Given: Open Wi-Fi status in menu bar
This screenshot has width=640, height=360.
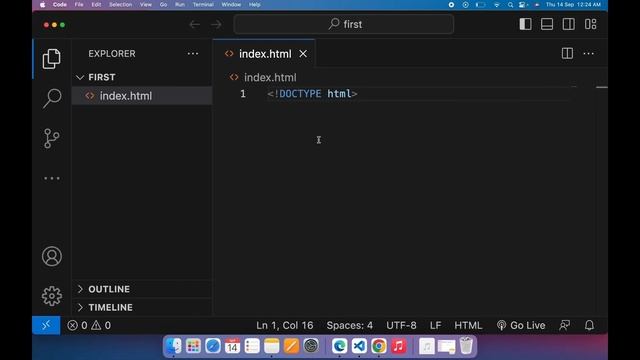Looking at the screenshot, I should pyautogui.click(x=497, y=4).
